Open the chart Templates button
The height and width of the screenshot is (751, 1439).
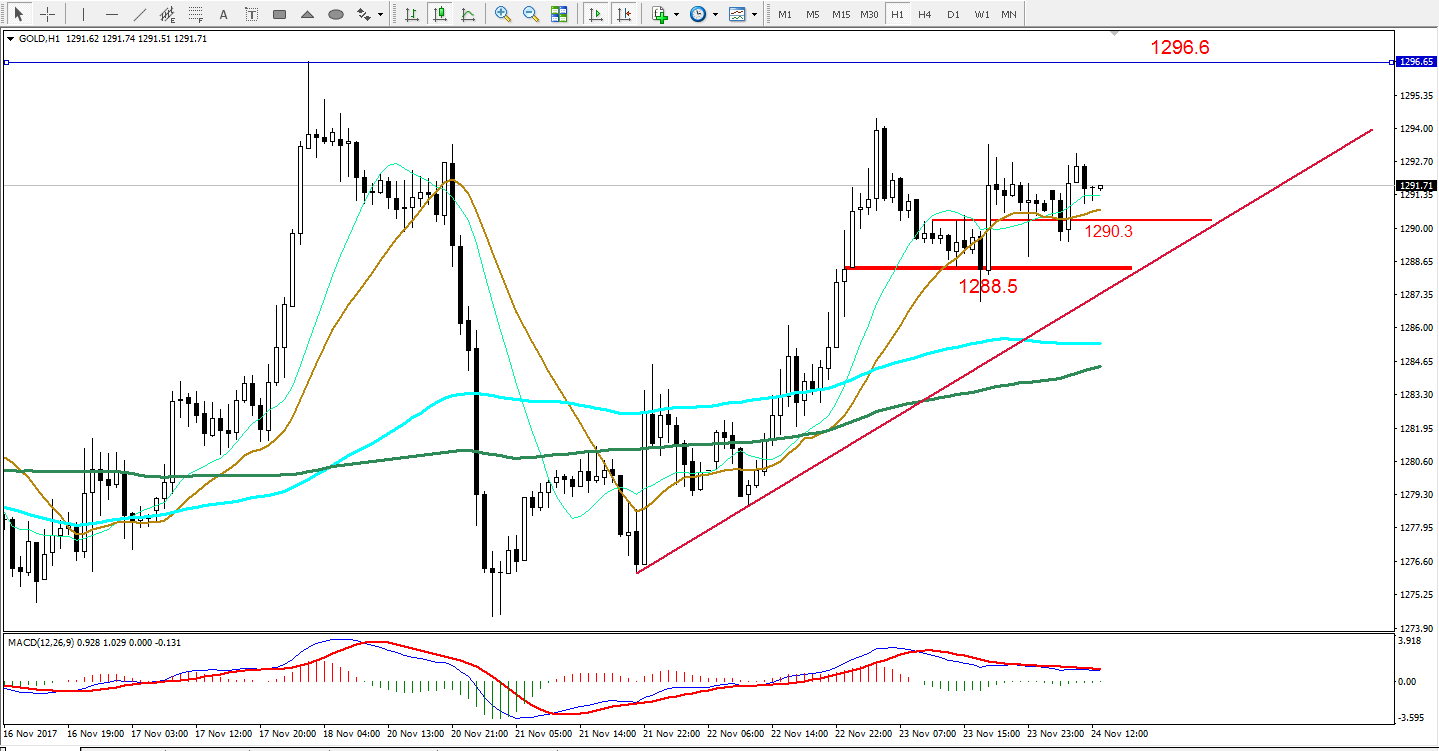pyautogui.click(x=737, y=15)
